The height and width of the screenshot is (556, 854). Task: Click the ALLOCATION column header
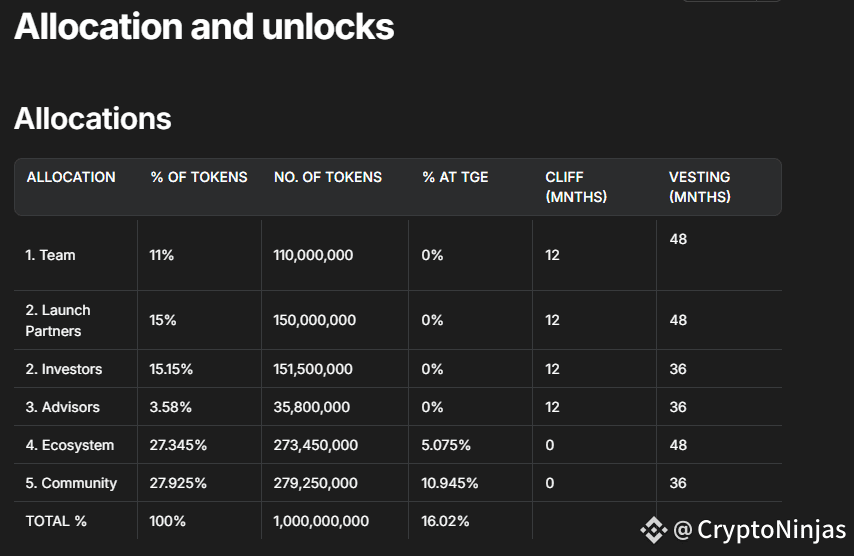click(71, 177)
